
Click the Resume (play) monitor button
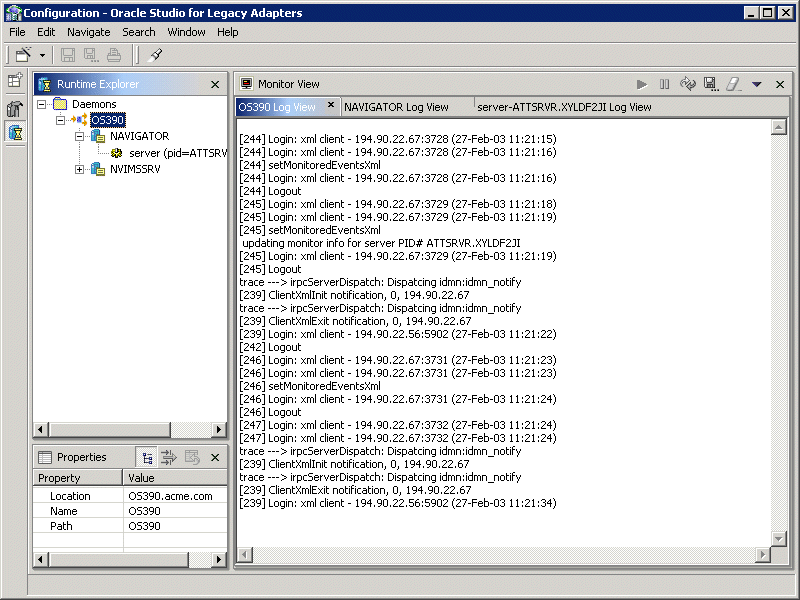click(x=642, y=84)
